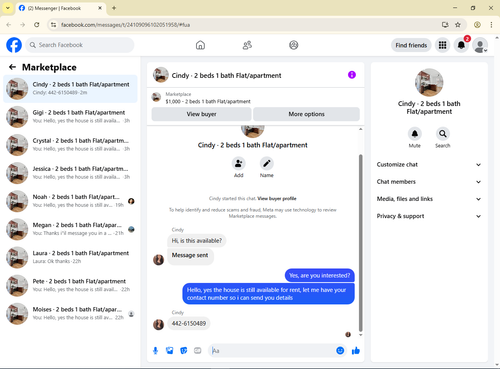
Task: Open the Chrome three-dot menu
Action: coord(491,25)
